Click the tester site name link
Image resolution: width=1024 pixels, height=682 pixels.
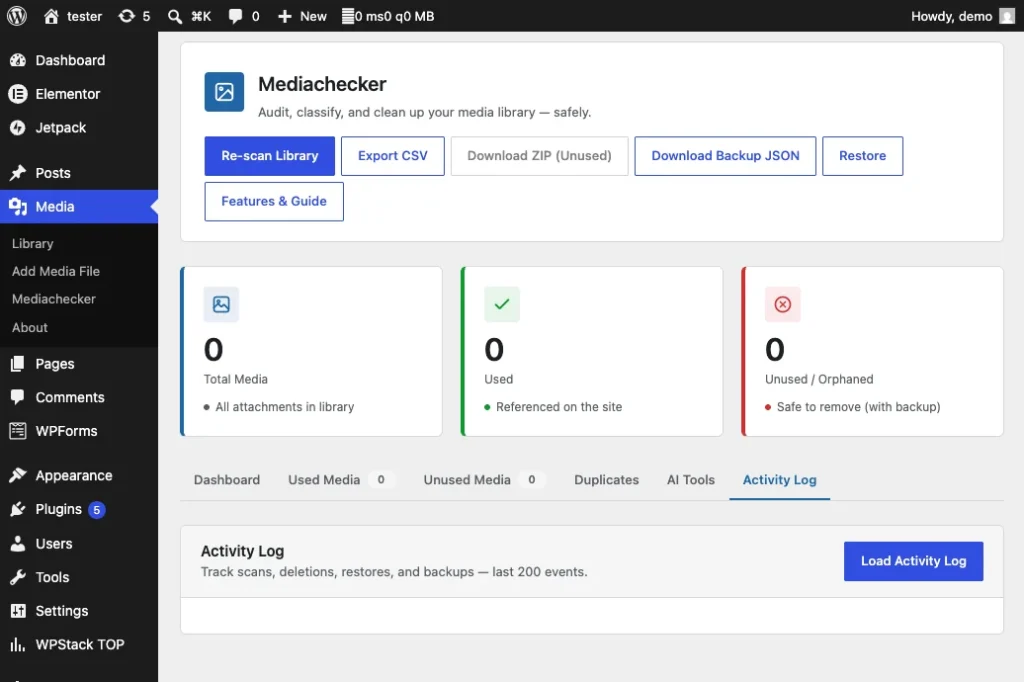tap(84, 16)
